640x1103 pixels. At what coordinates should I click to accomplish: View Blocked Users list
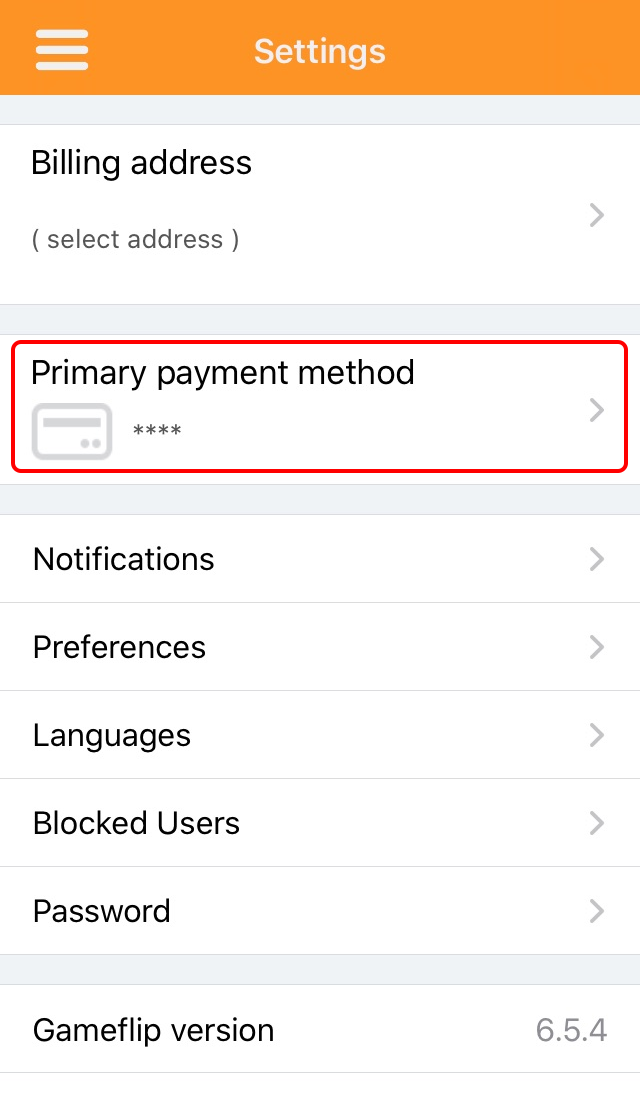136,823
